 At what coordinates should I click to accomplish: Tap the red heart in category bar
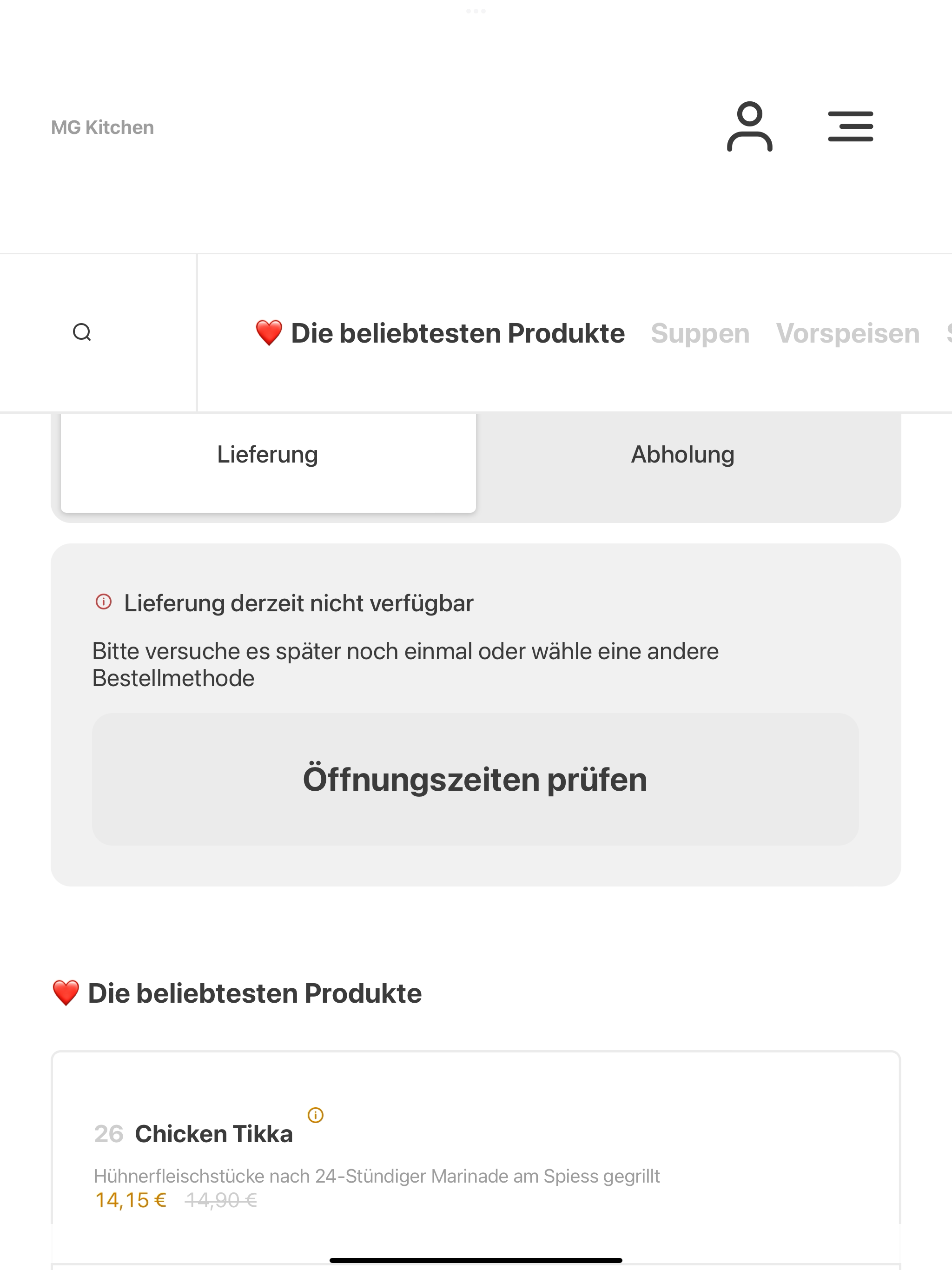click(269, 333)
